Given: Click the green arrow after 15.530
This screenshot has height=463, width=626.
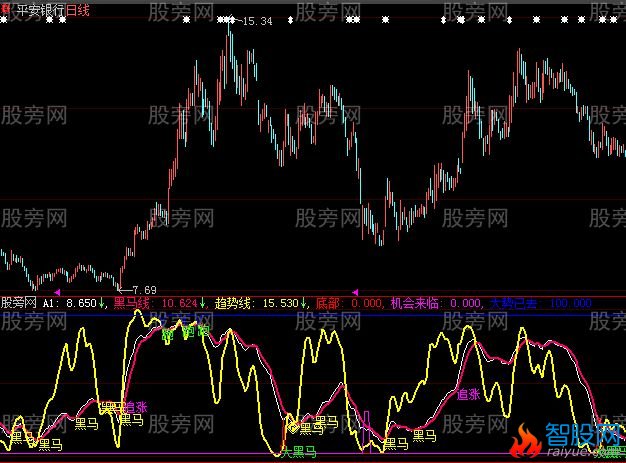Looking at the screenshot, I should 303,303.
